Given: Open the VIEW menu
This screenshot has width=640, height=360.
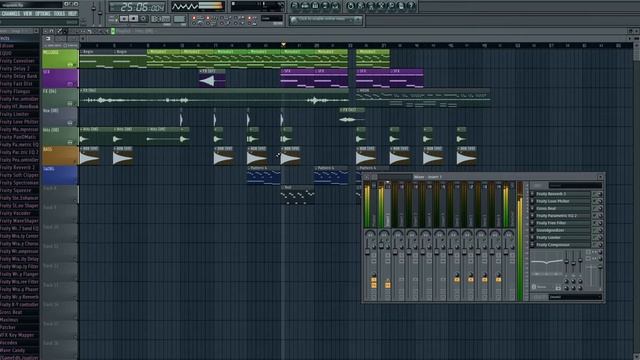Looking at the screenshot, I should pos(27,13).
